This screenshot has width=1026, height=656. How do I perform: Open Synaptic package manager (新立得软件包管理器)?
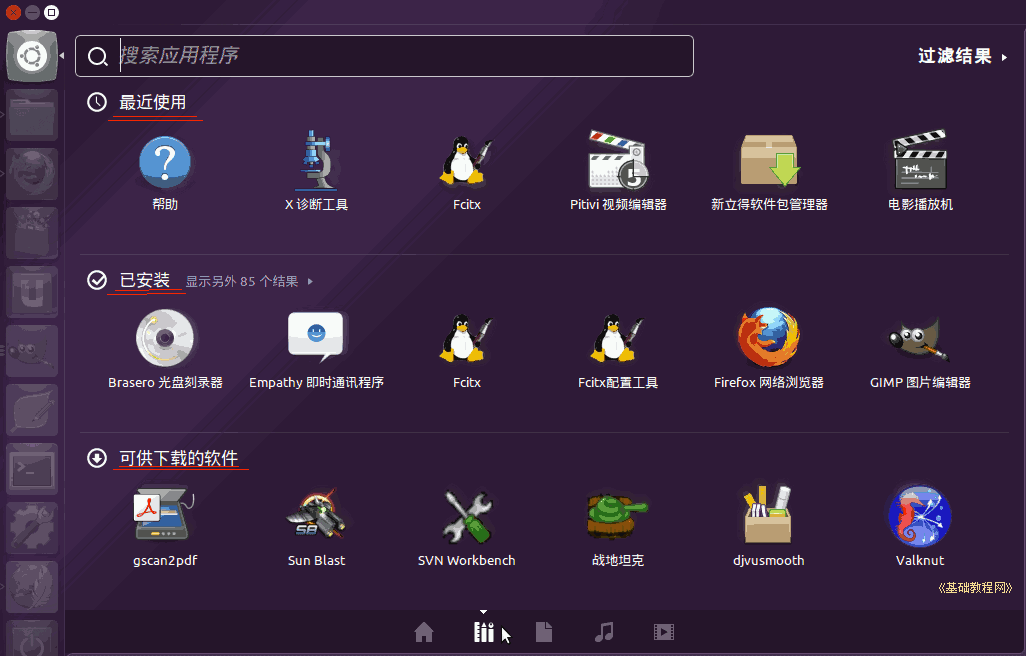click(x=769, y=161)
